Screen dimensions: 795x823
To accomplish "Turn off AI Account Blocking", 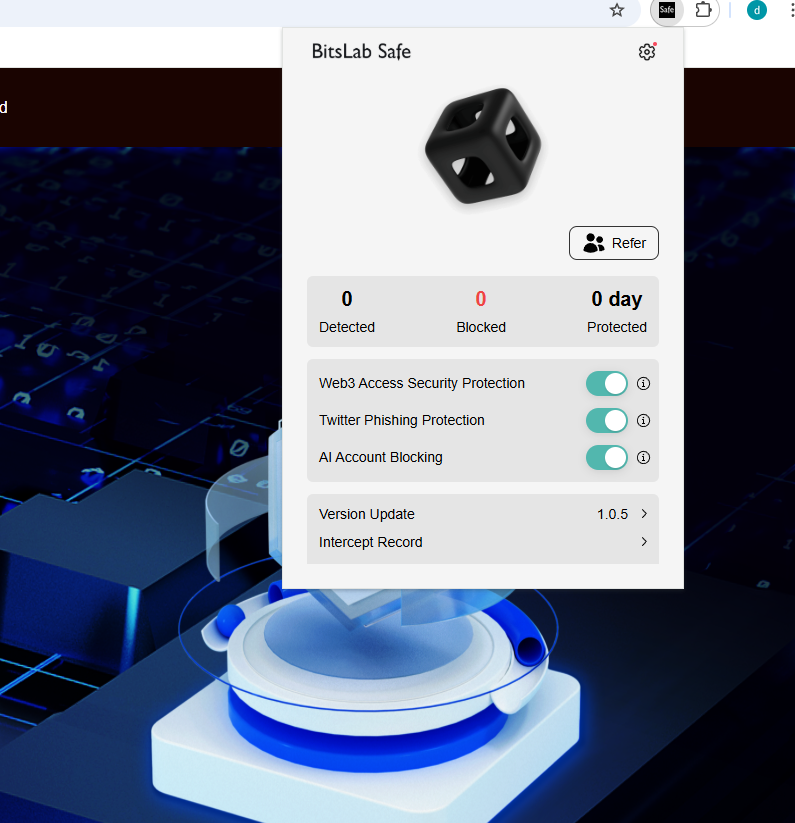I will 607,458.
